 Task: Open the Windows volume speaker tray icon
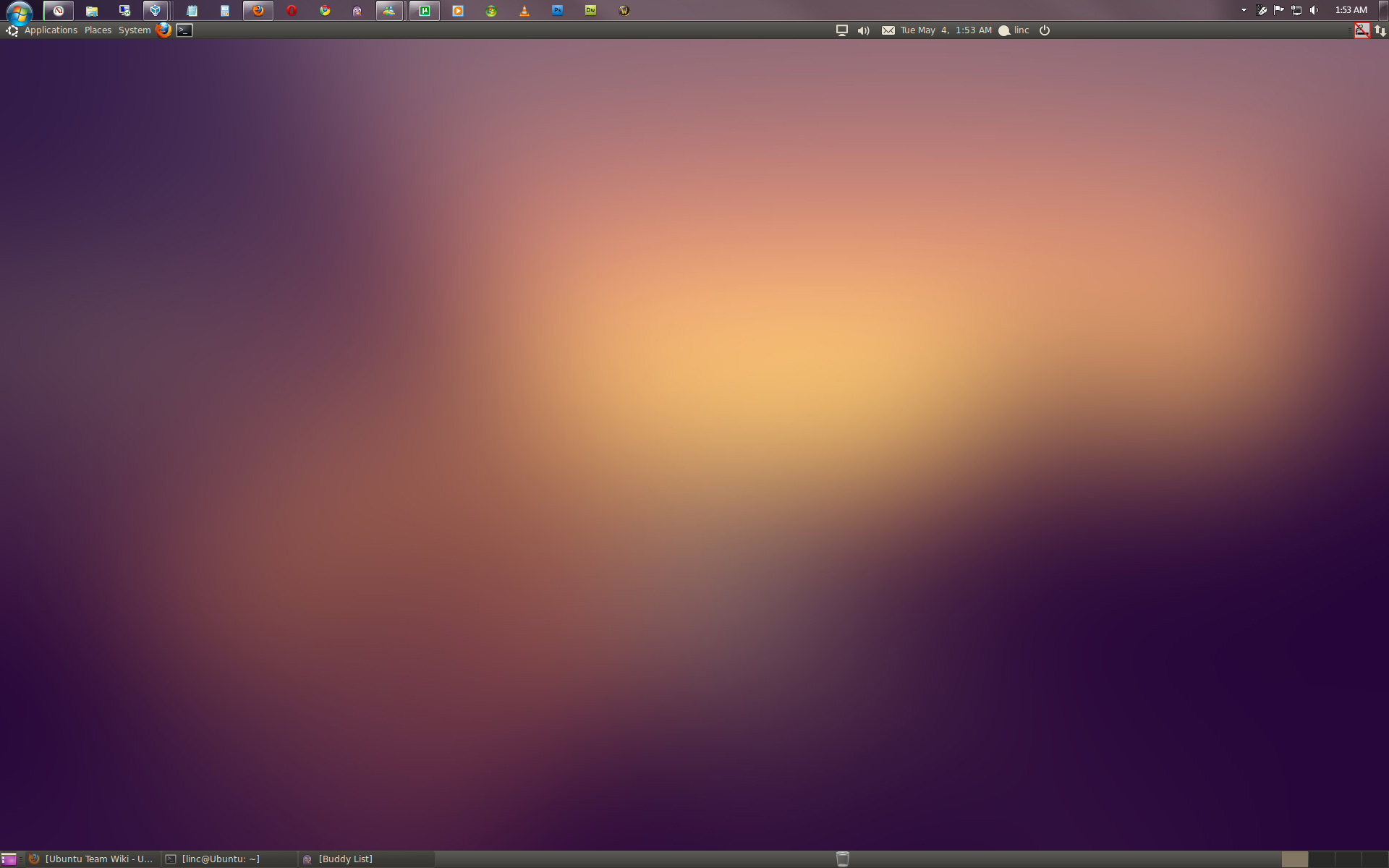pos(1314,10)
